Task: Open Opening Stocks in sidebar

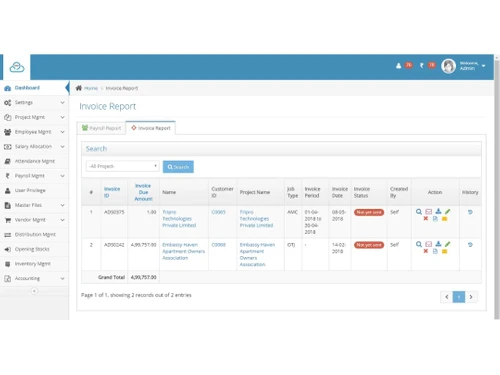Action: pos(34,249)
